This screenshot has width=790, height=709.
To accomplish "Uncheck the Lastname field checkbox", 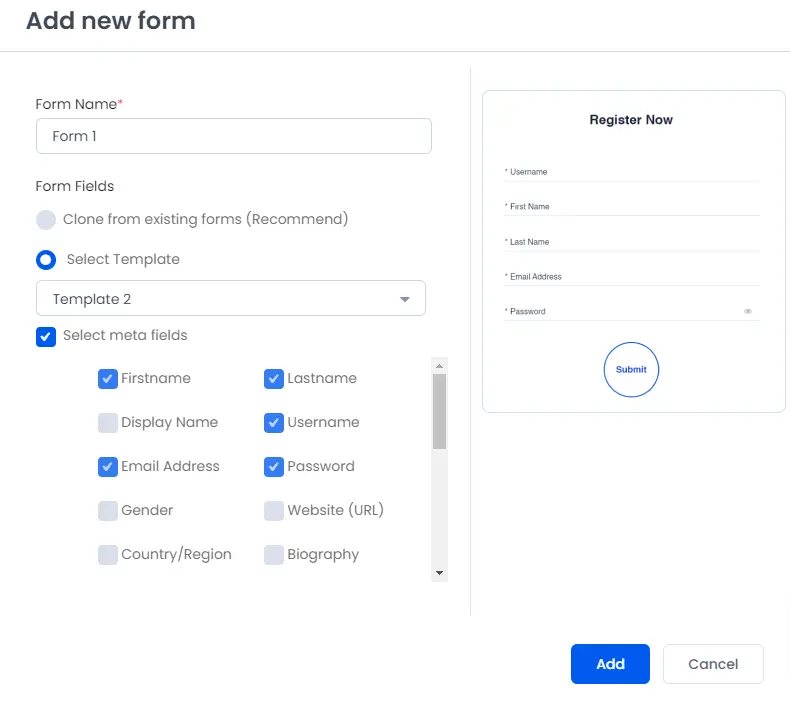I will [x=274, y=379].
